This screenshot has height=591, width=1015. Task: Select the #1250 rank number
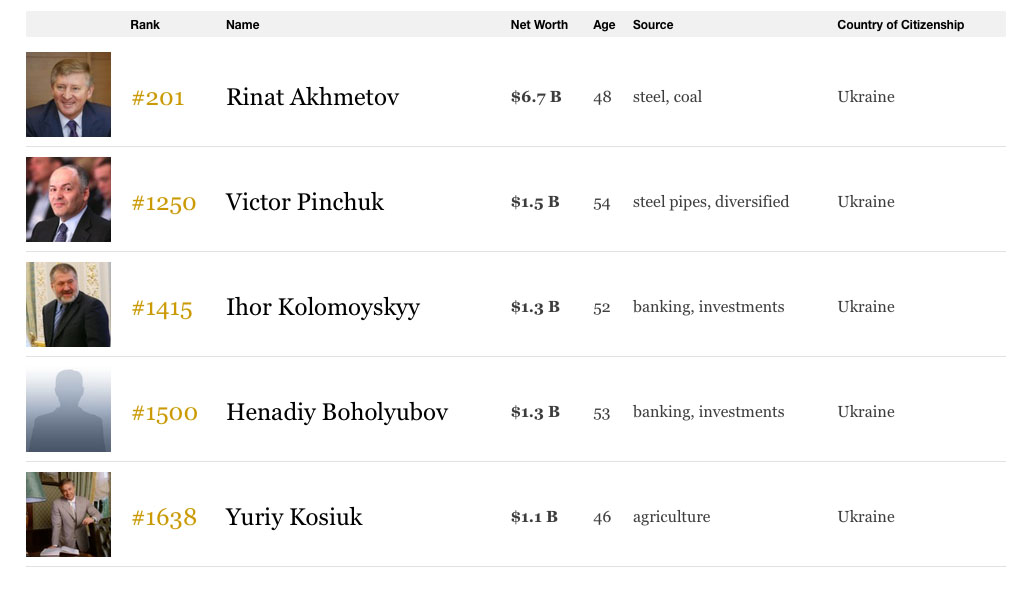click(x=164, y=203)
